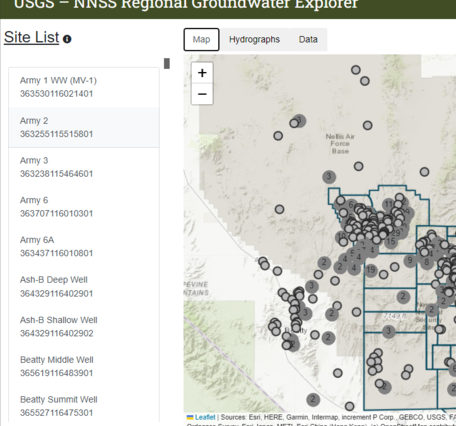456x426 pixels.
Task: Select Ash-B Shallow Well site
Action: pyautogui.click(x=84, y=327)
